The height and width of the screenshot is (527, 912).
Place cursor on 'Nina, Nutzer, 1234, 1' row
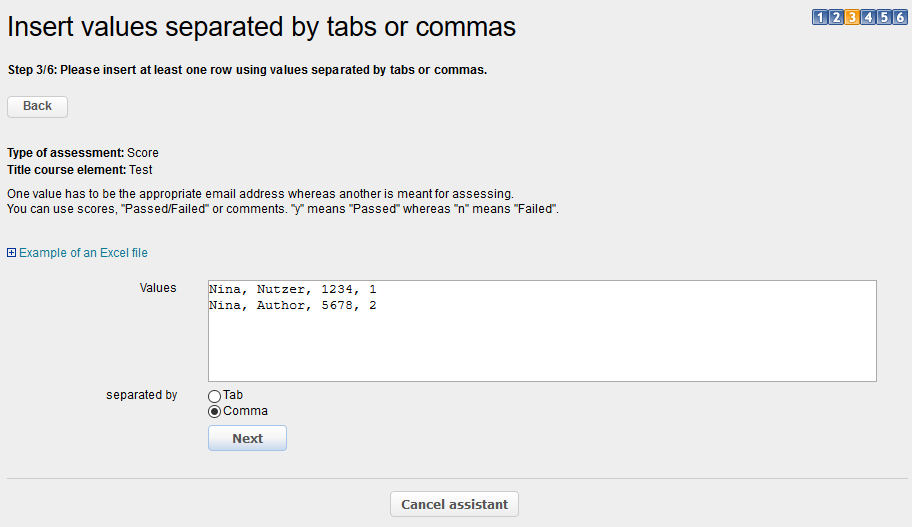(x=292, y=289)
